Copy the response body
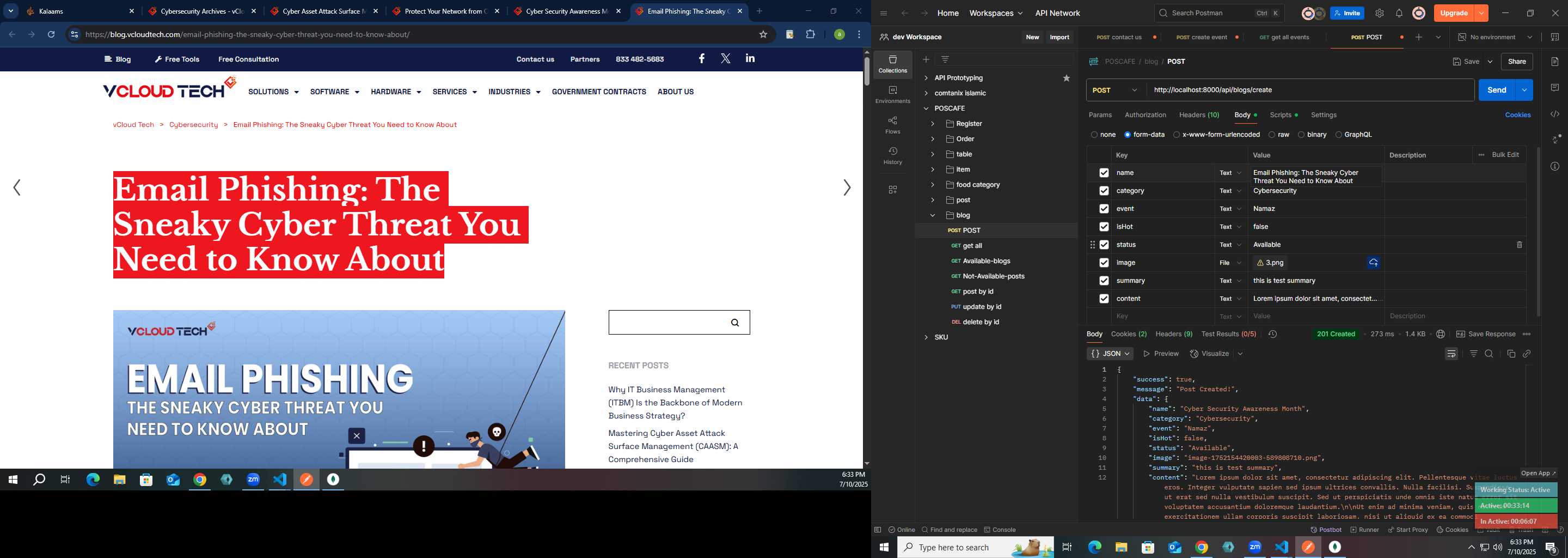Screen dimensions: 1568x558 pyautogui.click(x=1511, y=354)
